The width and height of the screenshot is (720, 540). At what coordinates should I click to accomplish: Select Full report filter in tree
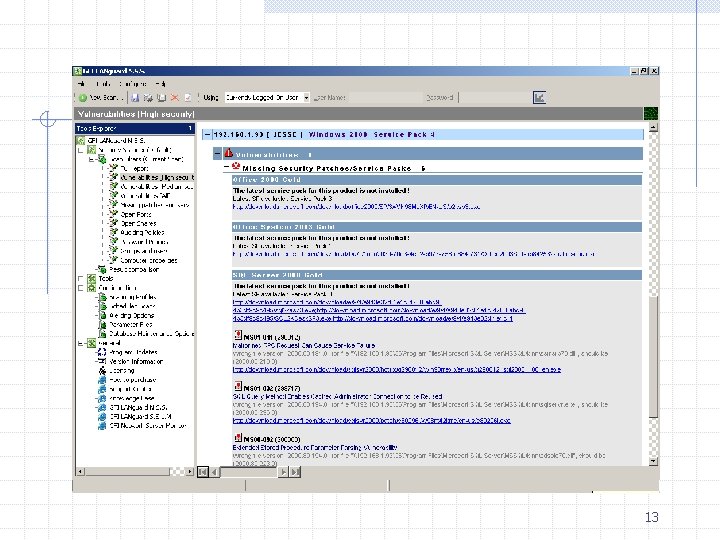[x=134, y=169]
